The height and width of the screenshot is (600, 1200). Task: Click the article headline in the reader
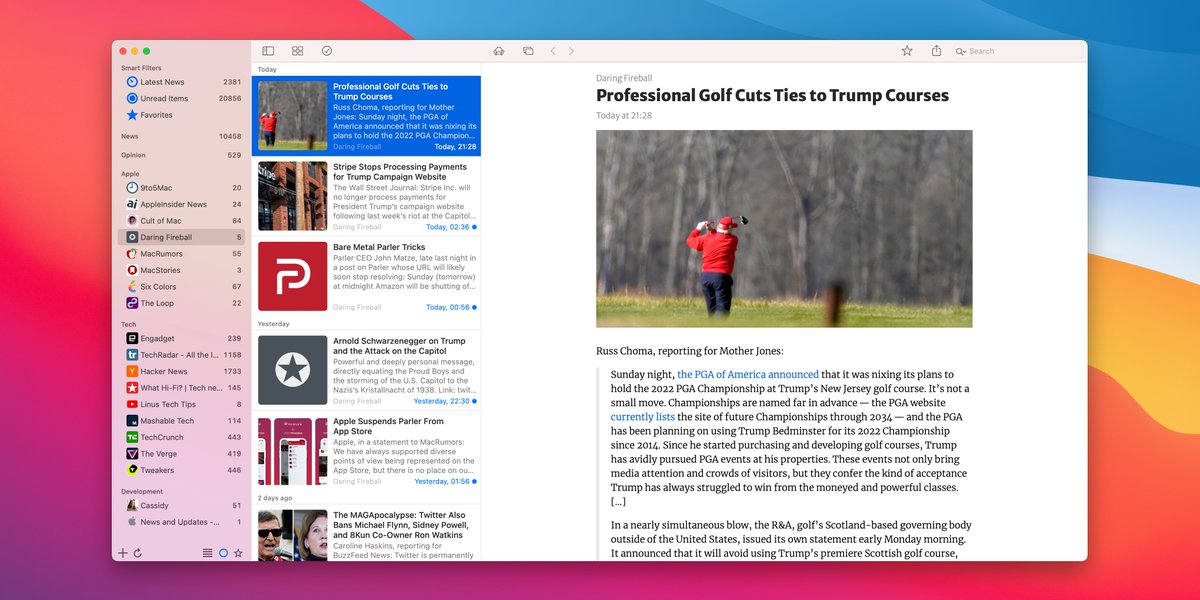(772, 96)
